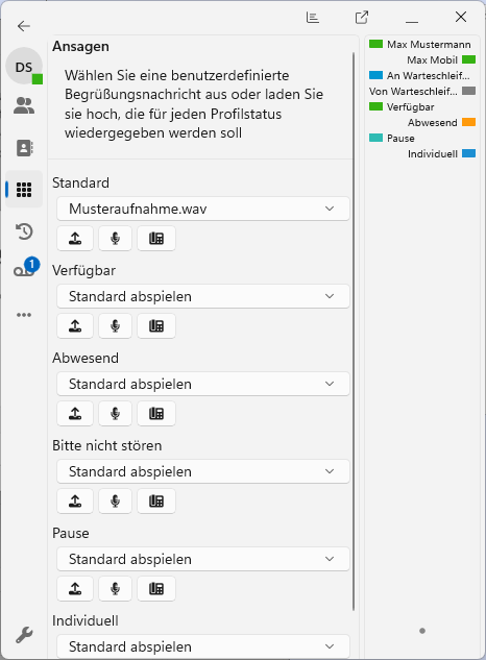The width and height of the screenshot is (486, 660).
Task: Open wrench settings icon
Action: tap(24, 634)
